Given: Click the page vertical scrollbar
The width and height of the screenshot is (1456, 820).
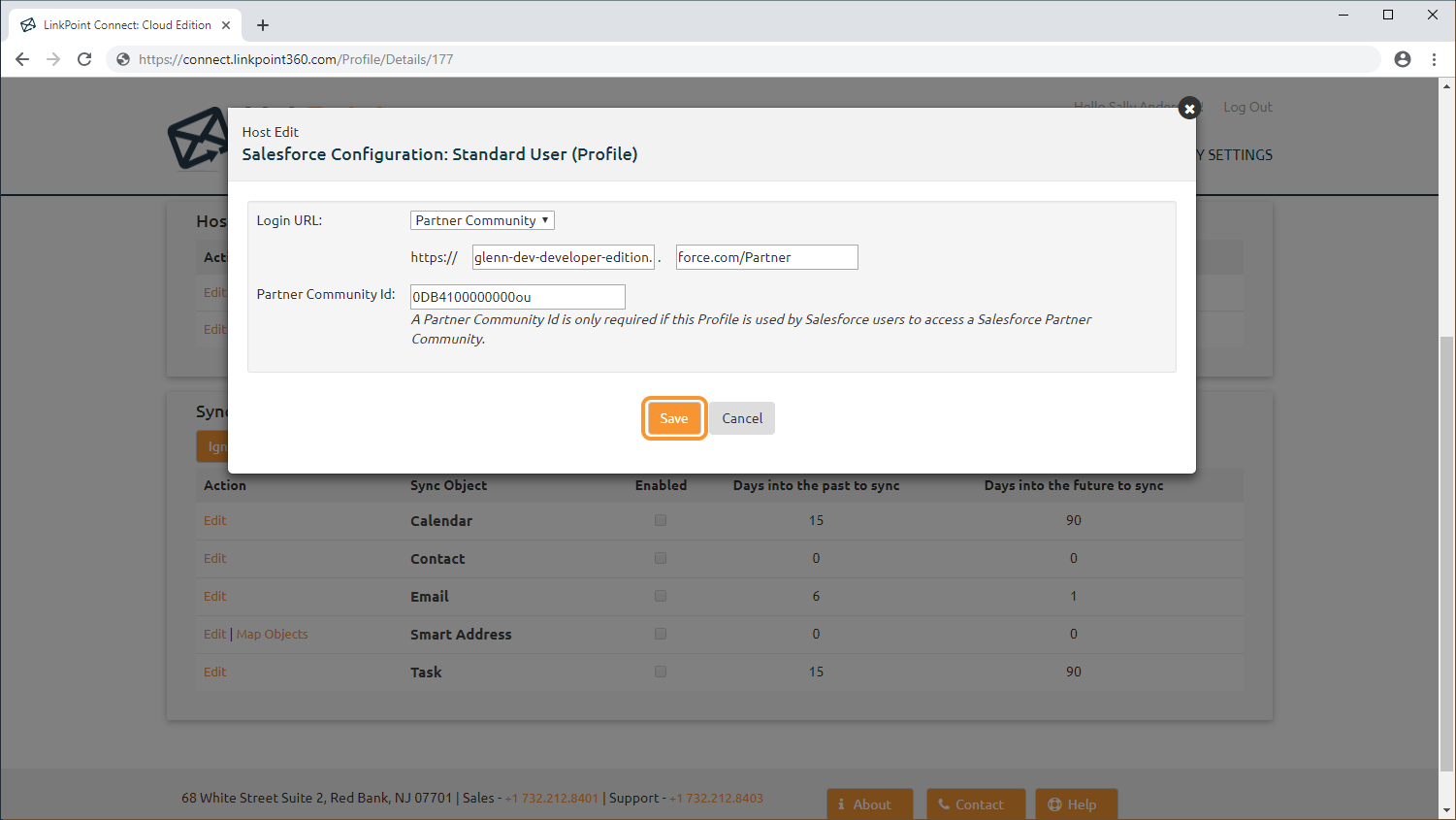Looking at the screenshot, I should (x=1447, y=553).
